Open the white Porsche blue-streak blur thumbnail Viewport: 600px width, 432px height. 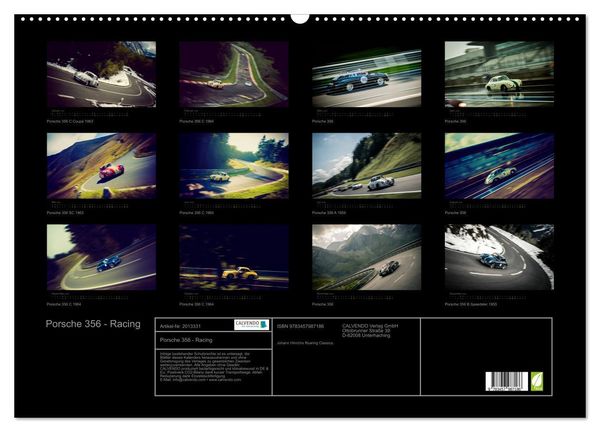[499, 166]
